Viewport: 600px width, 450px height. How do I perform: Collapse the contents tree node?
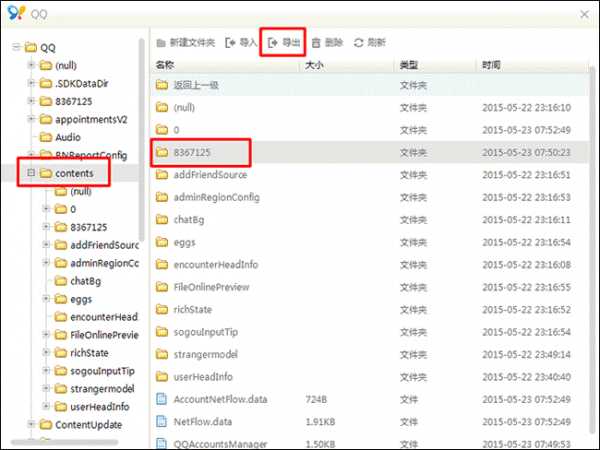(x=31, y=173)
